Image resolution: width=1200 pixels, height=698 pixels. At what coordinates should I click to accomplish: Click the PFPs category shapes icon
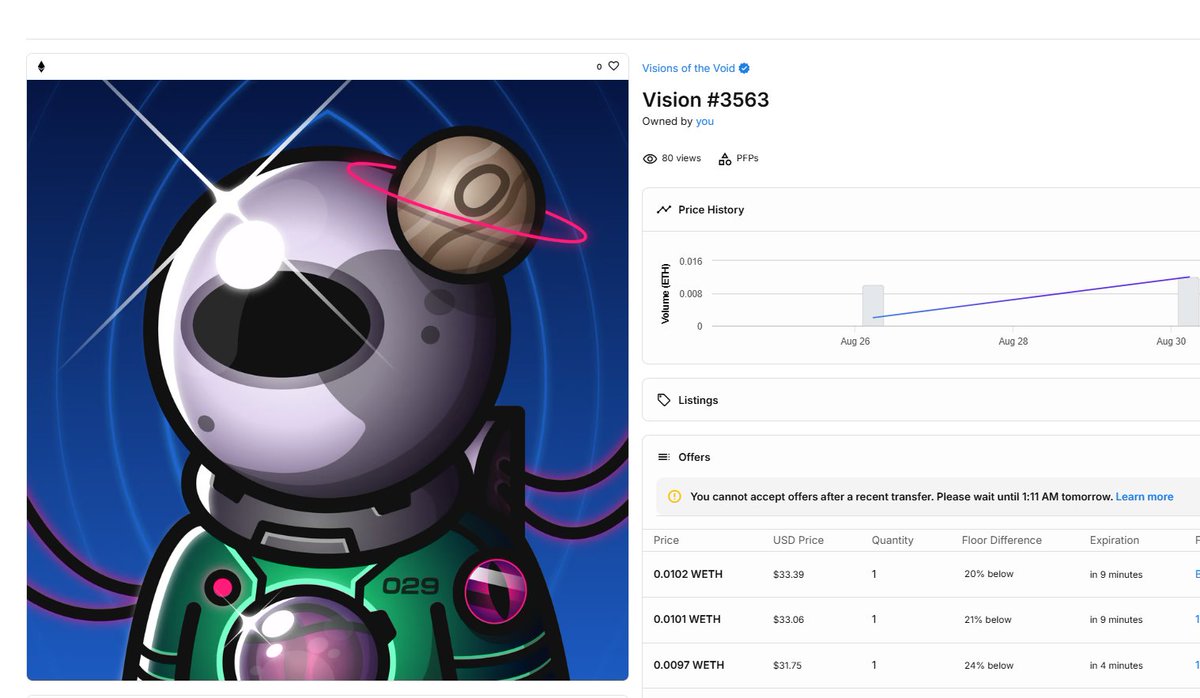725,158
